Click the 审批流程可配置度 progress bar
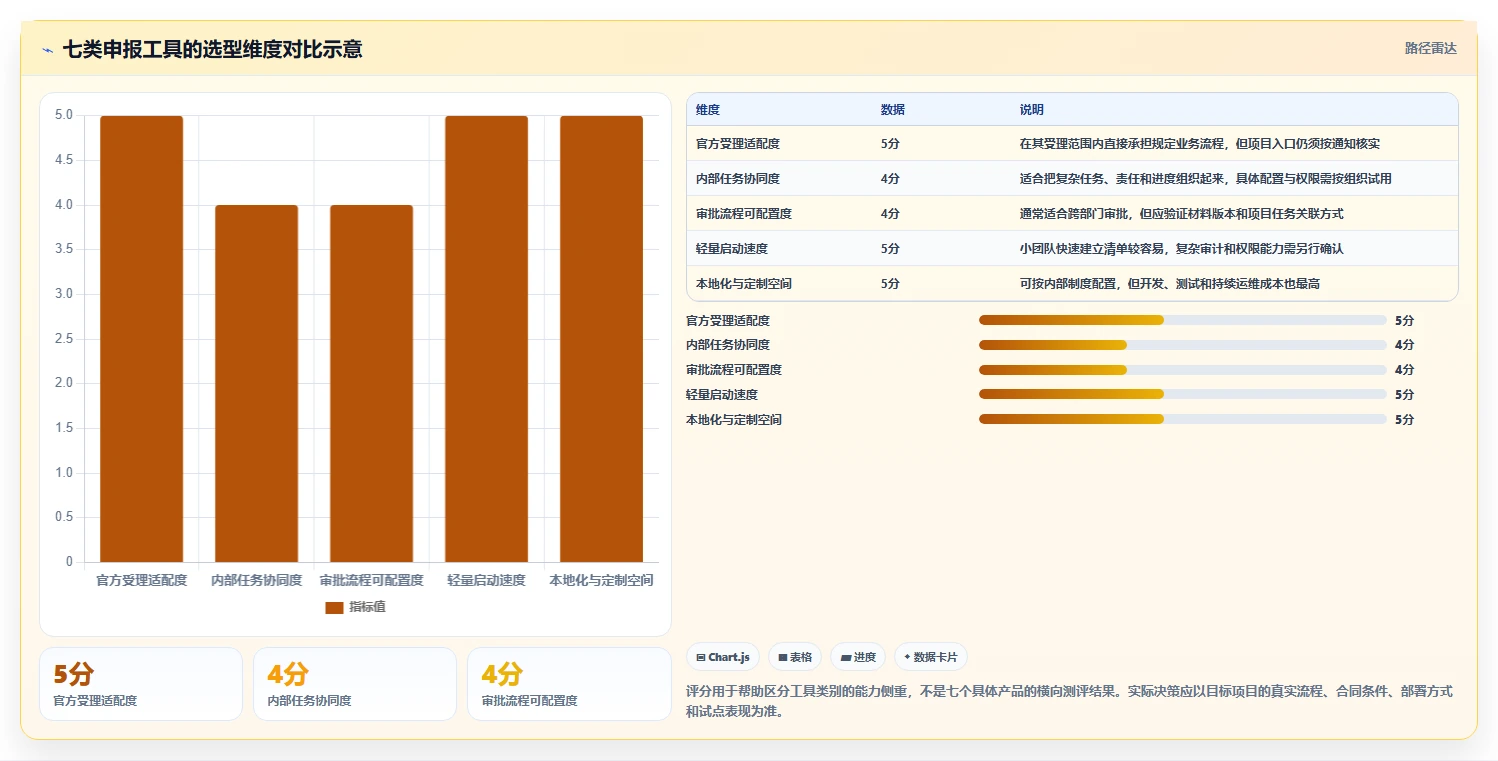Image resolution: width=1498 pixels, height=761 pixels. click(x=1183, y=370)
